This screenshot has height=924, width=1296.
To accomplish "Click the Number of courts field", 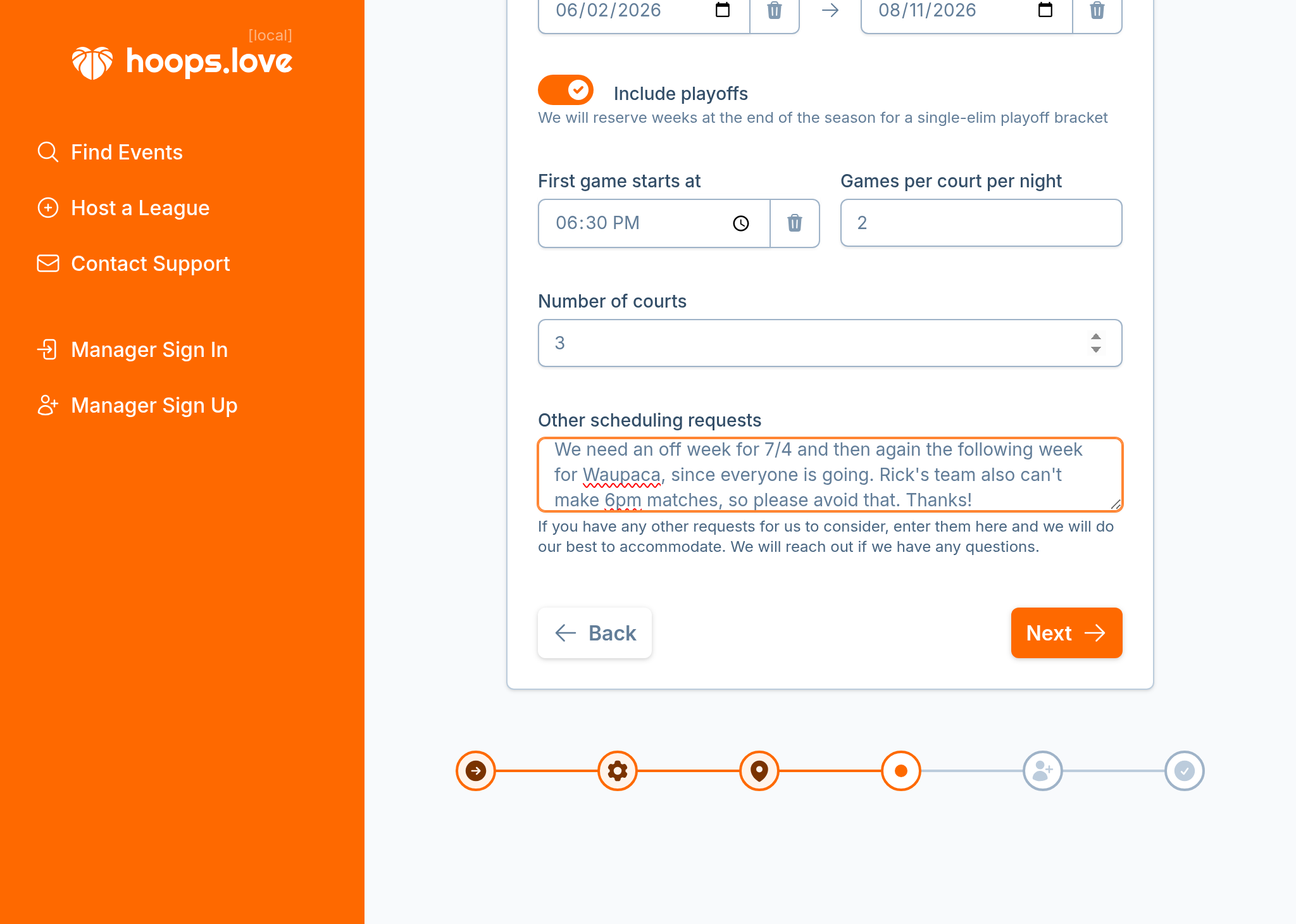I will (x=830, y=343).
